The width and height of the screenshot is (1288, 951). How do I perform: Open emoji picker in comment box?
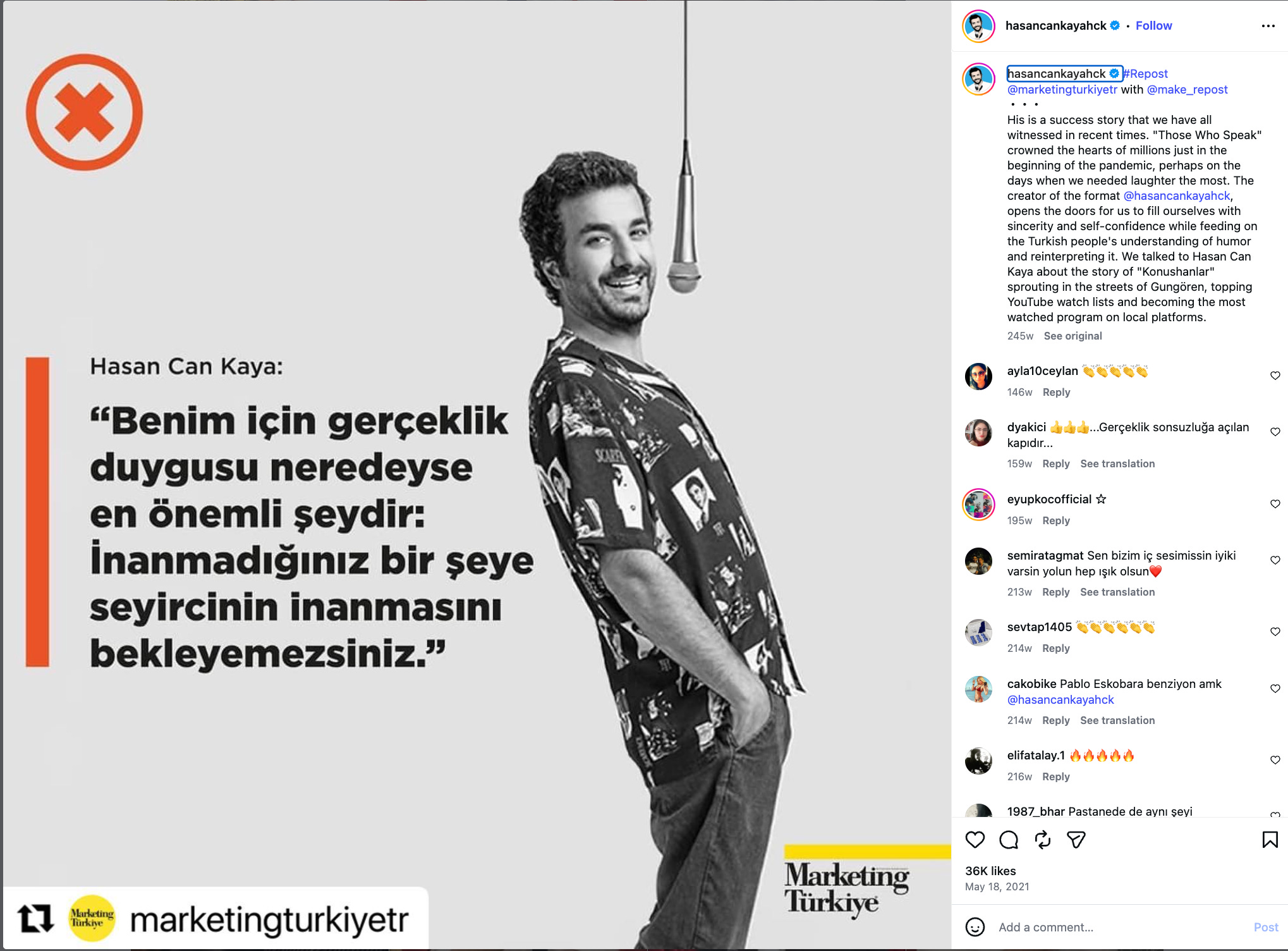(x=975, y=927)
